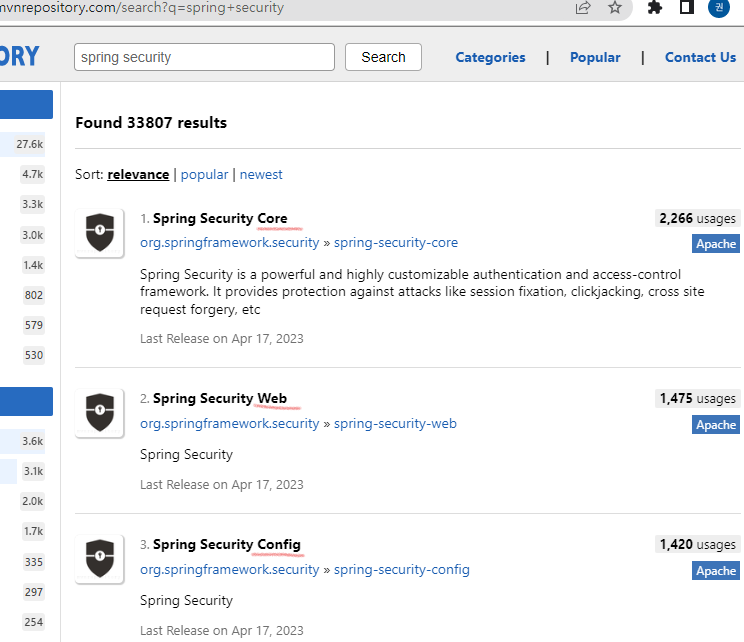The width and height of the screenshot is (744, 642).
Task: Click the share page icon in address bar
Action: [583, 8]
